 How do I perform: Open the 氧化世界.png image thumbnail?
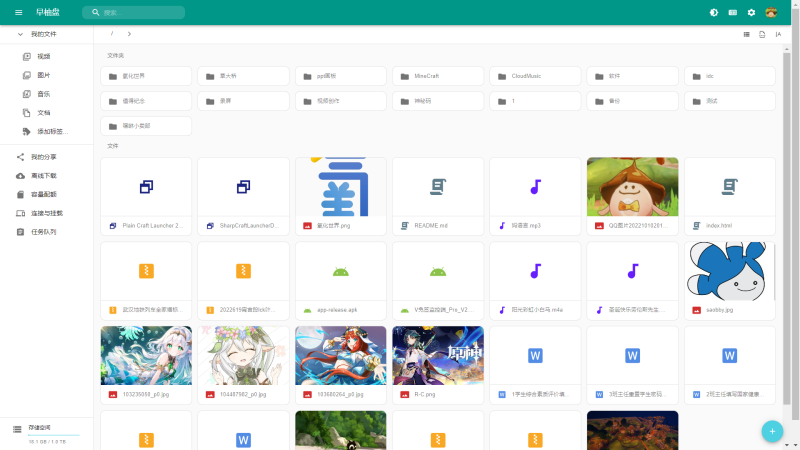point(340,187)
